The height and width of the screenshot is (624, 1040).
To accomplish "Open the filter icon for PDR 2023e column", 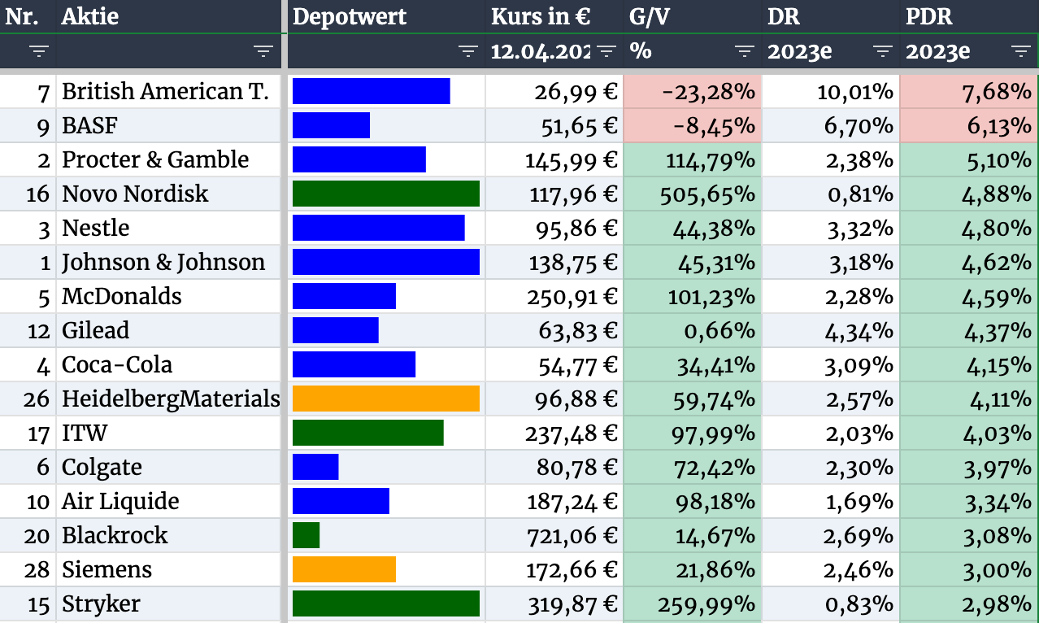I will pos(1020,51).
